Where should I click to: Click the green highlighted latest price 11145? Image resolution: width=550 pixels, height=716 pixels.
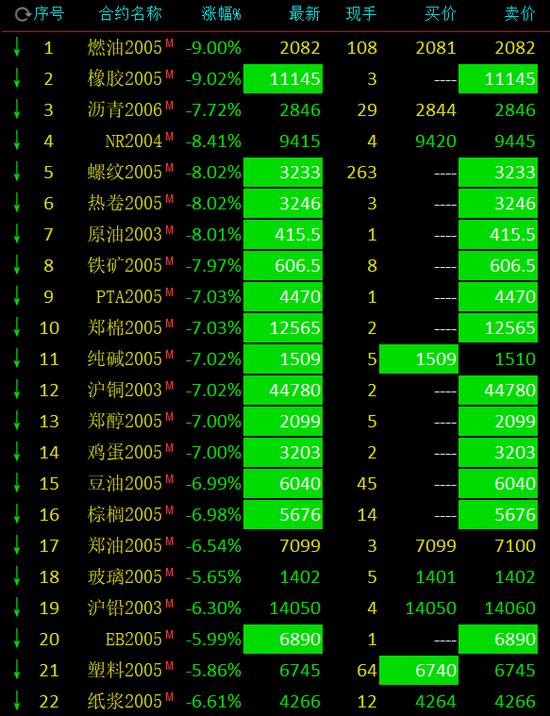(x=283, y=79)
